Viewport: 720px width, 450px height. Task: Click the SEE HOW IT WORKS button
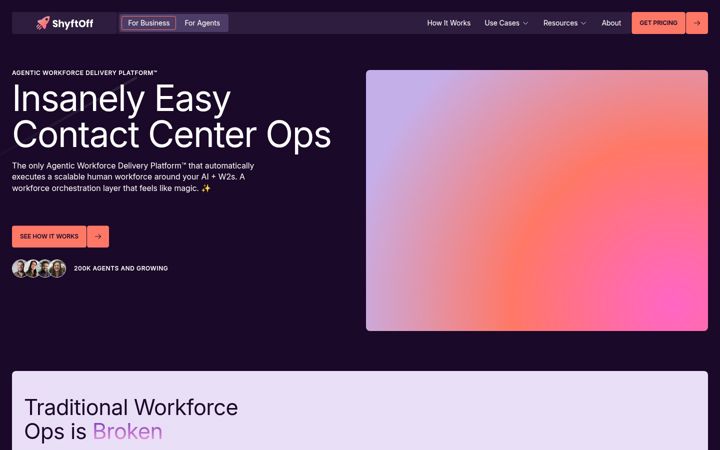click(x=49, y=236)
